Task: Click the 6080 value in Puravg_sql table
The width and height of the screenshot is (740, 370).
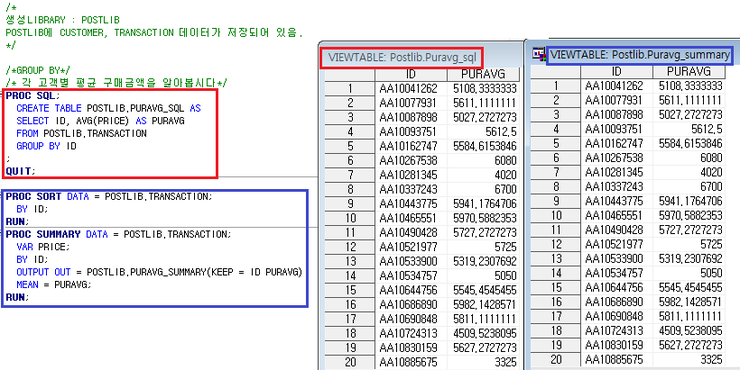Action: [x=483, y=160]
